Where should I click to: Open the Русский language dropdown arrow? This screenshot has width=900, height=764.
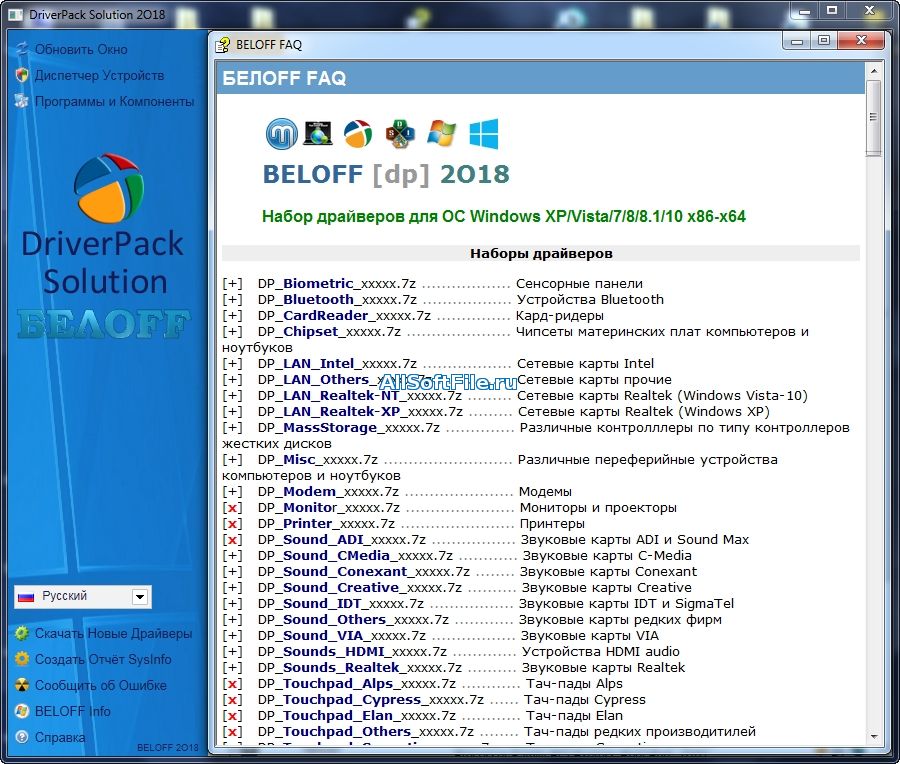click(140, 597)
